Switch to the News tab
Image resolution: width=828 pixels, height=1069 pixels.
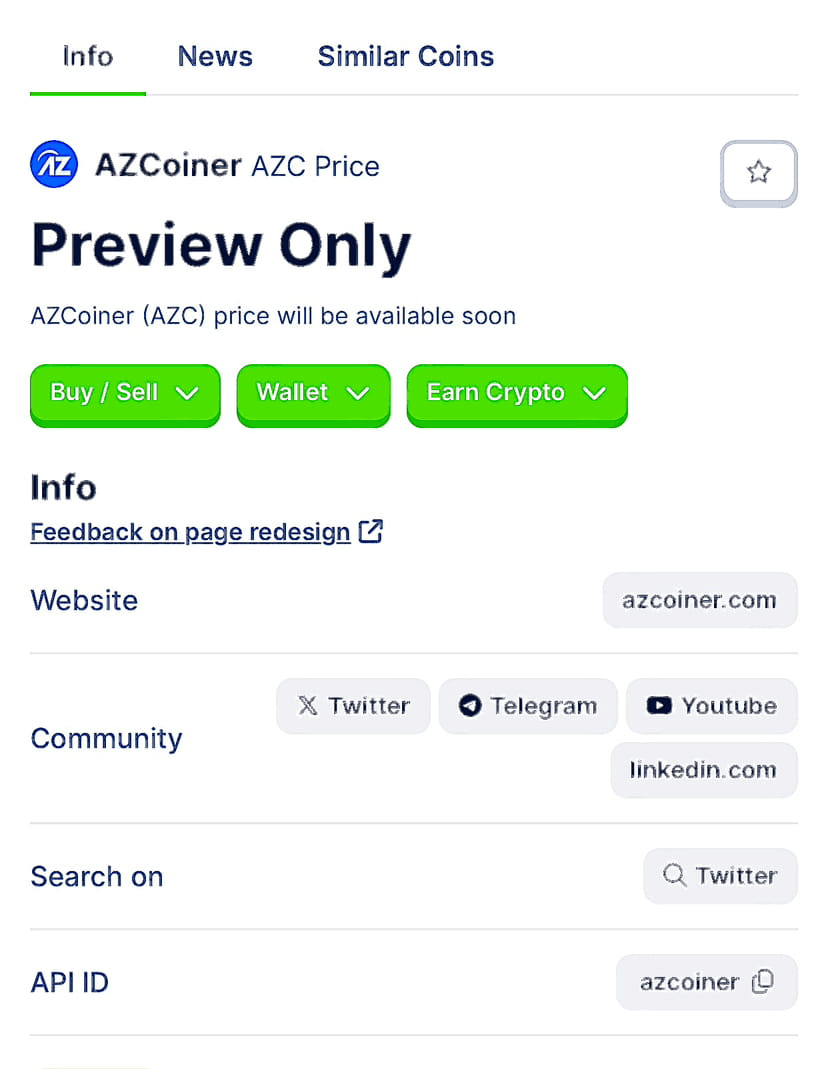click(215, 56)
